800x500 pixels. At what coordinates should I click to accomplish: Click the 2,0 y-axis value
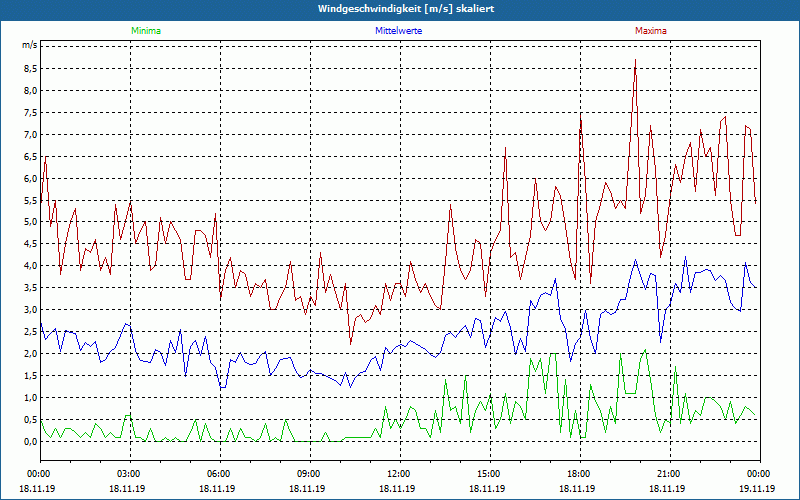(x=31, y=354)
